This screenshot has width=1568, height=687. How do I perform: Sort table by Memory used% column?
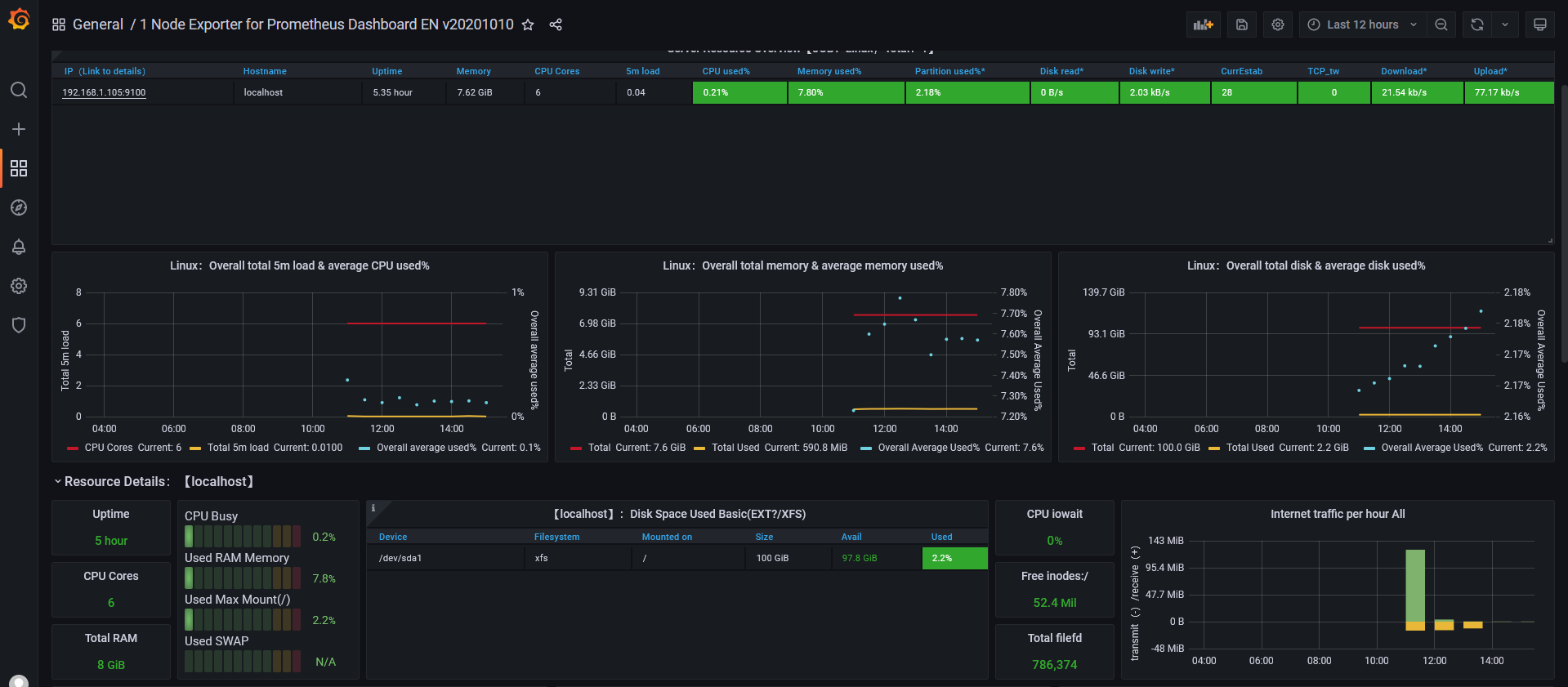pos(829,71)
